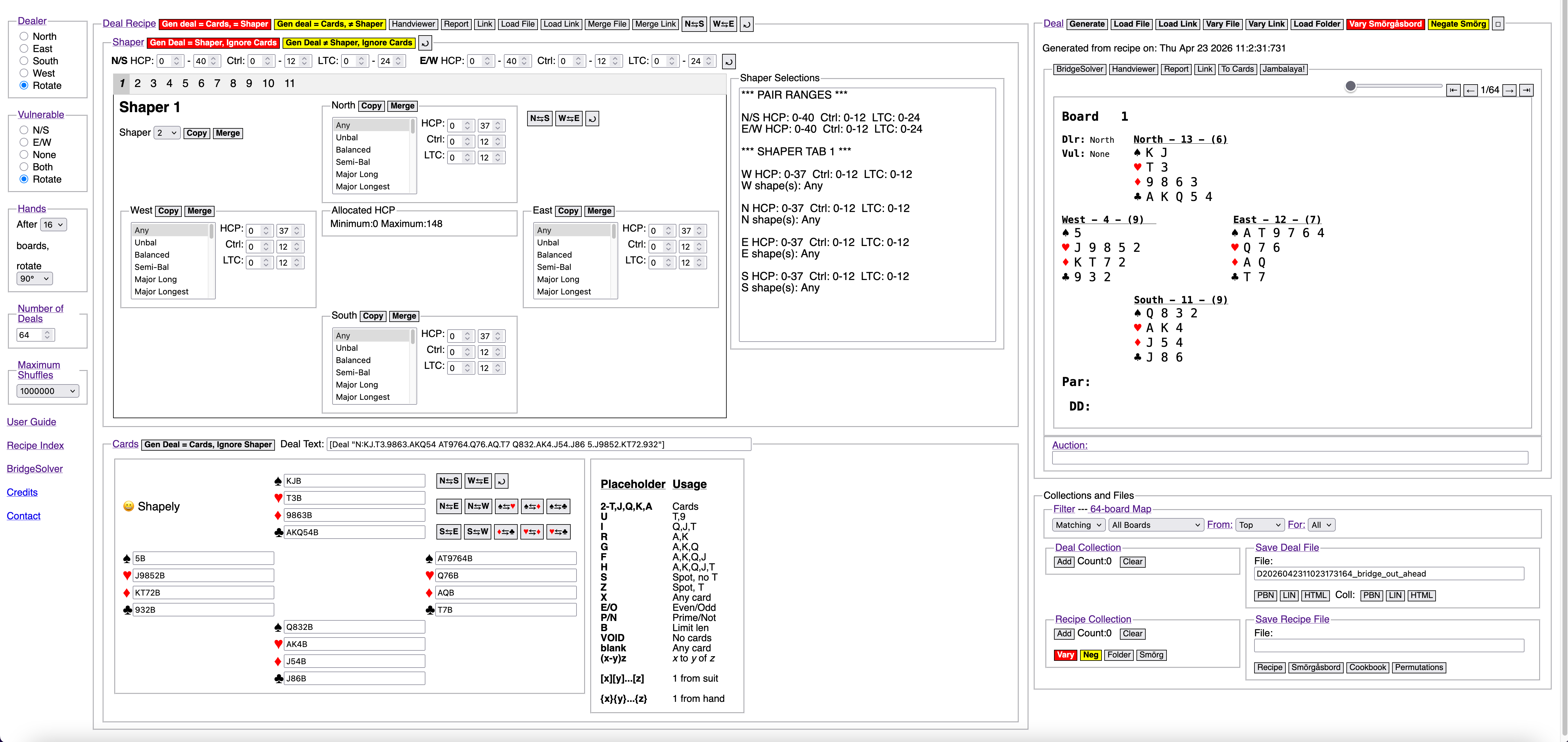
Task: Click the Deal Text input field
Action: [539, 445]
